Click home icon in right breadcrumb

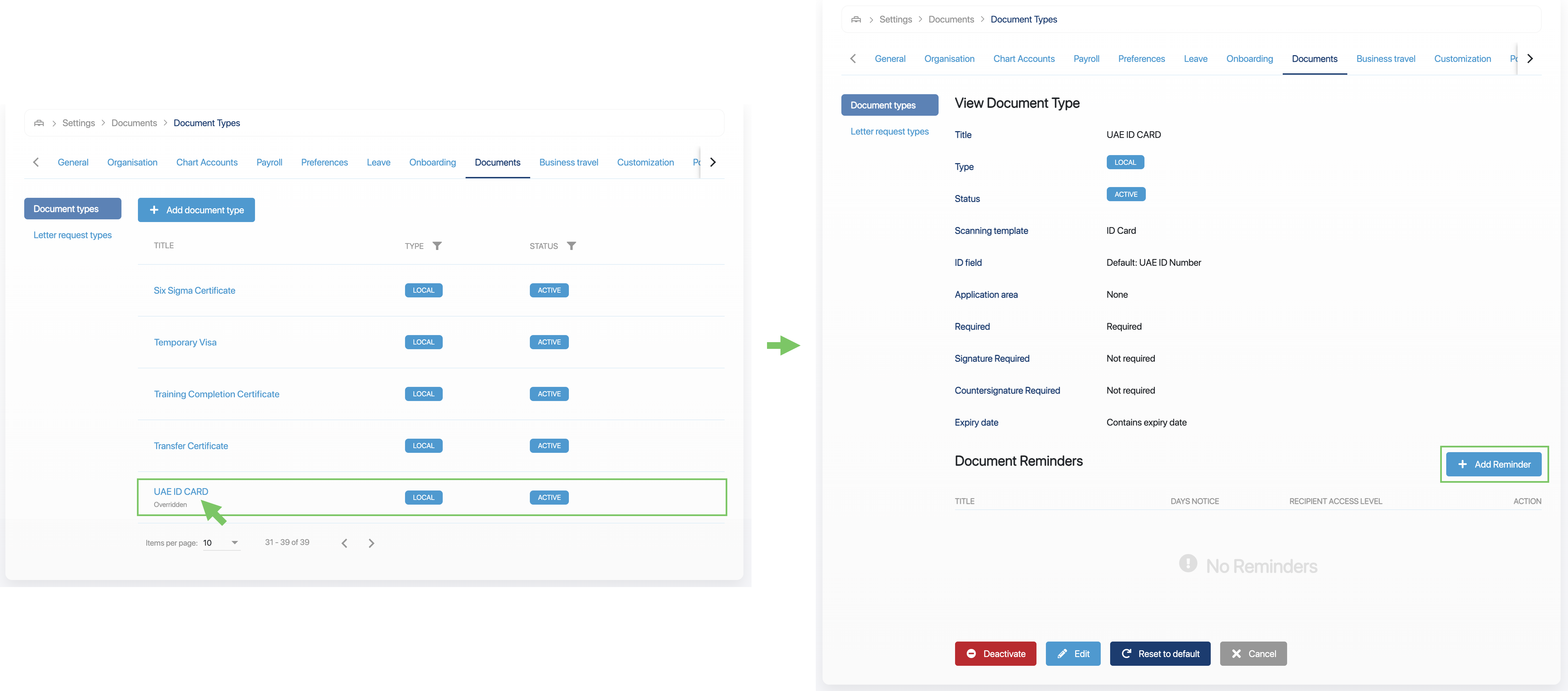tap(856, 20)
